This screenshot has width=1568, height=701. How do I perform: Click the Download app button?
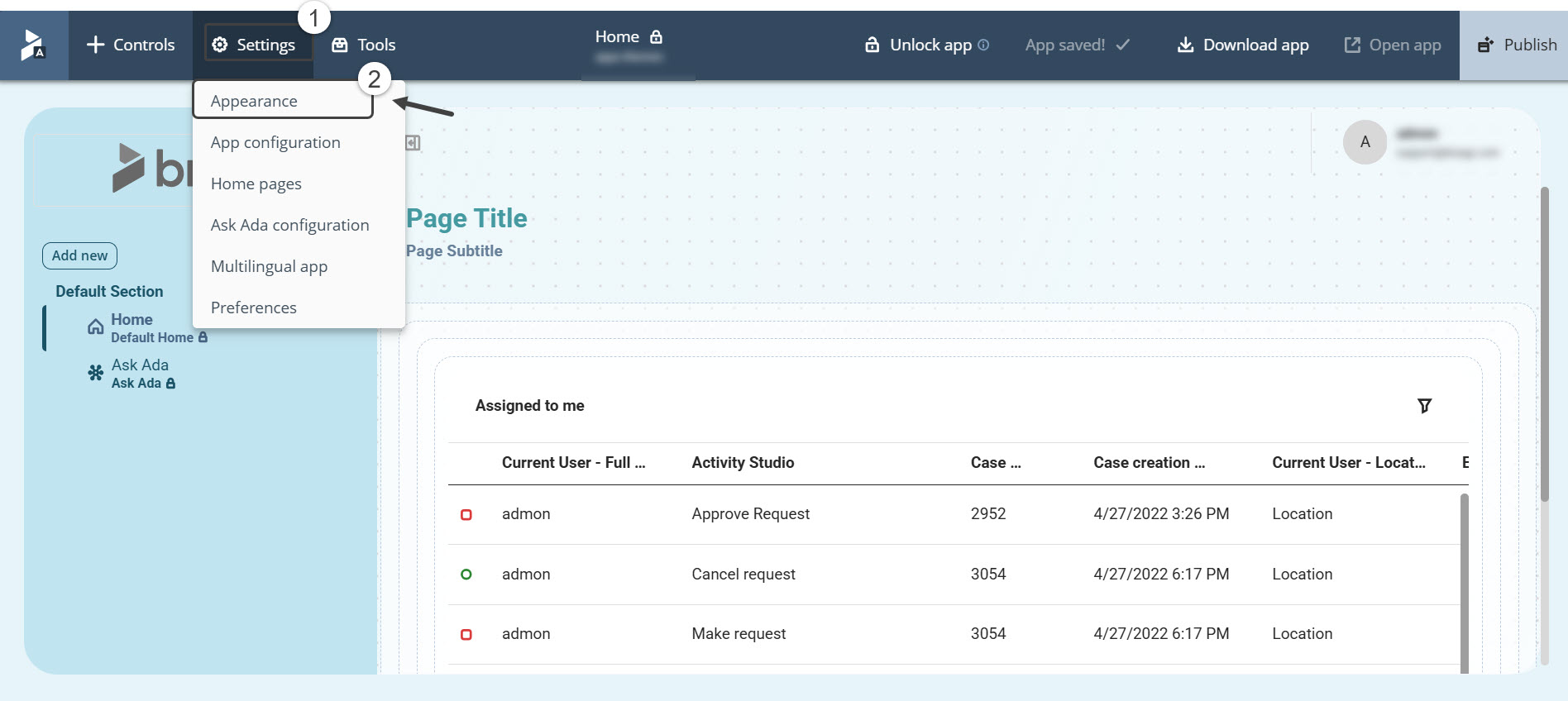tap(1242, 45)
